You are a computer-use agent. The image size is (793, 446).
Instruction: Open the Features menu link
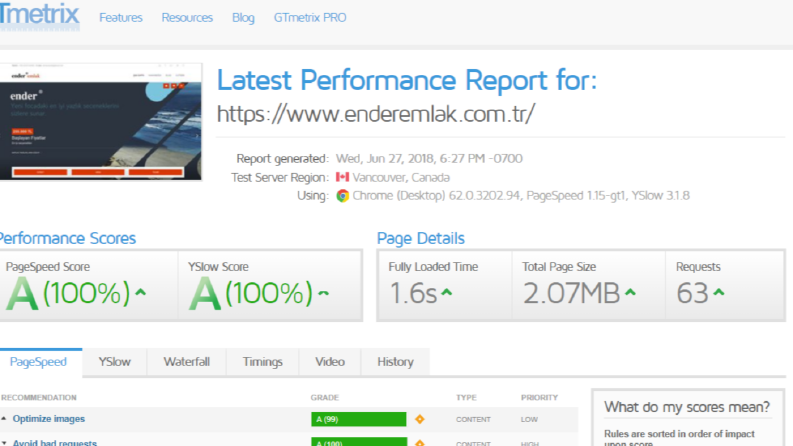[121, 18]
